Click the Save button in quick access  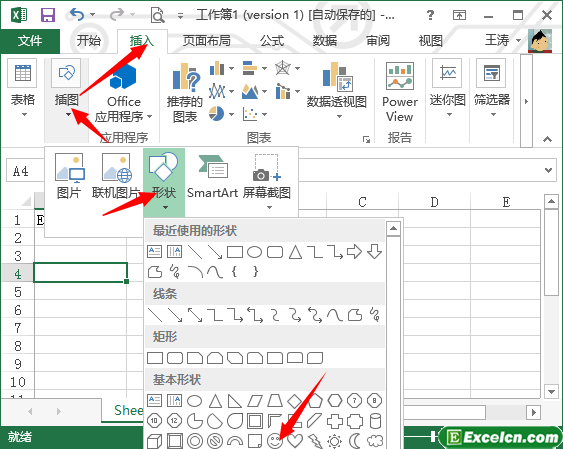point(48,15)
